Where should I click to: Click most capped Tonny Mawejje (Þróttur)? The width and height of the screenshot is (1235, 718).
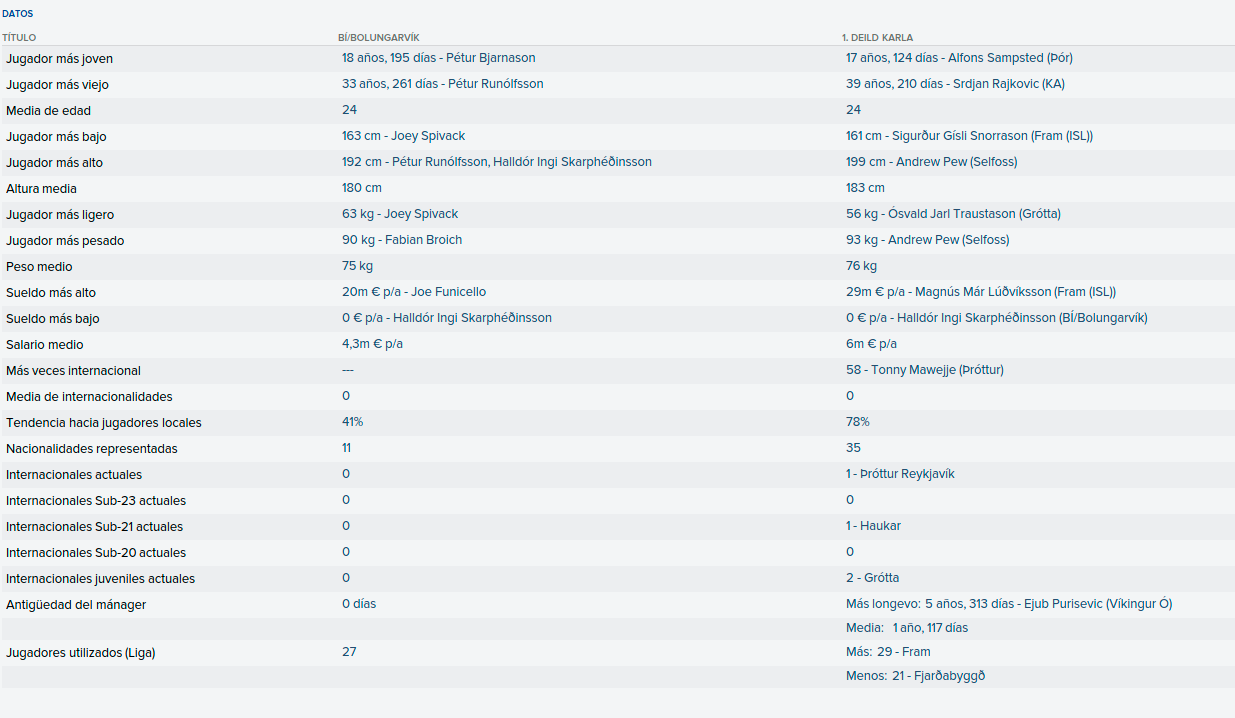[925, 370]
